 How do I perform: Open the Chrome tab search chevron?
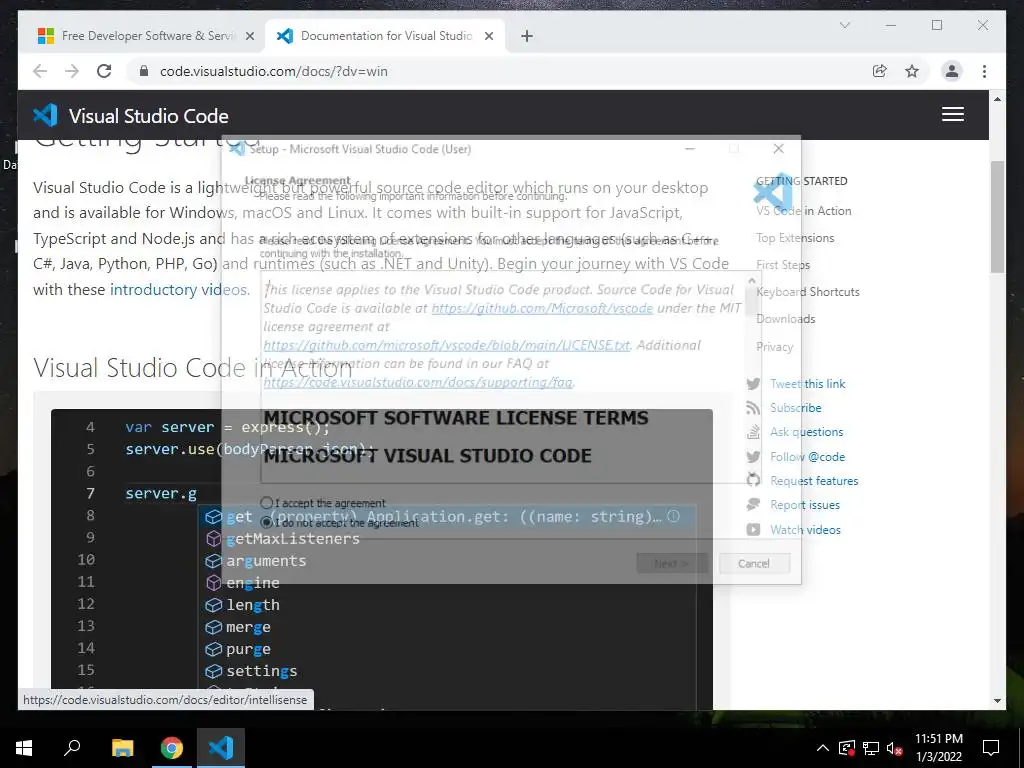tap(844, 25)
